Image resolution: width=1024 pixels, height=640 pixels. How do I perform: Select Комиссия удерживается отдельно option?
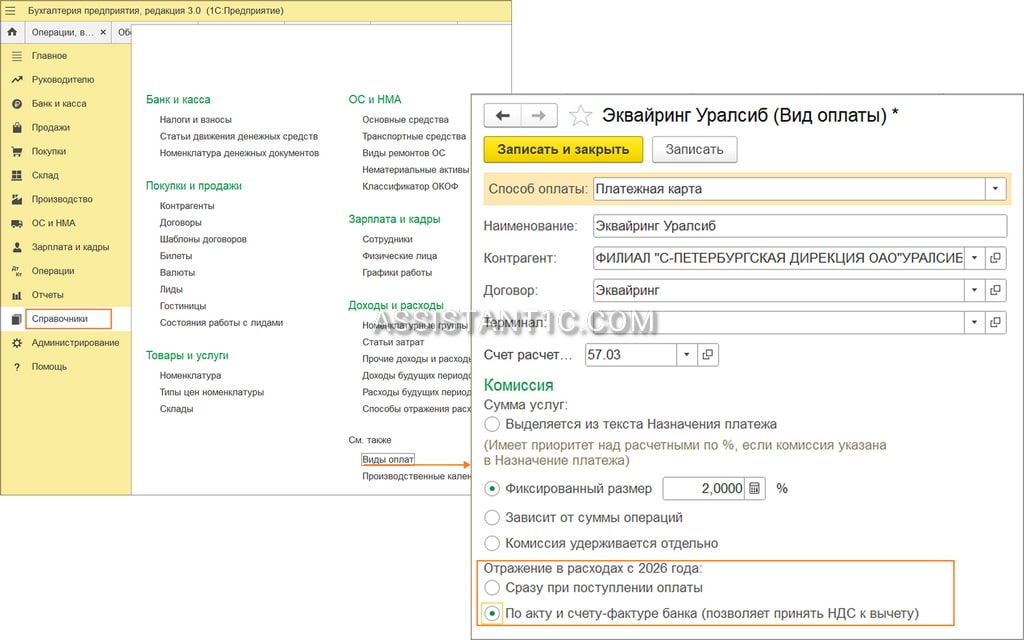click(492, 543)
